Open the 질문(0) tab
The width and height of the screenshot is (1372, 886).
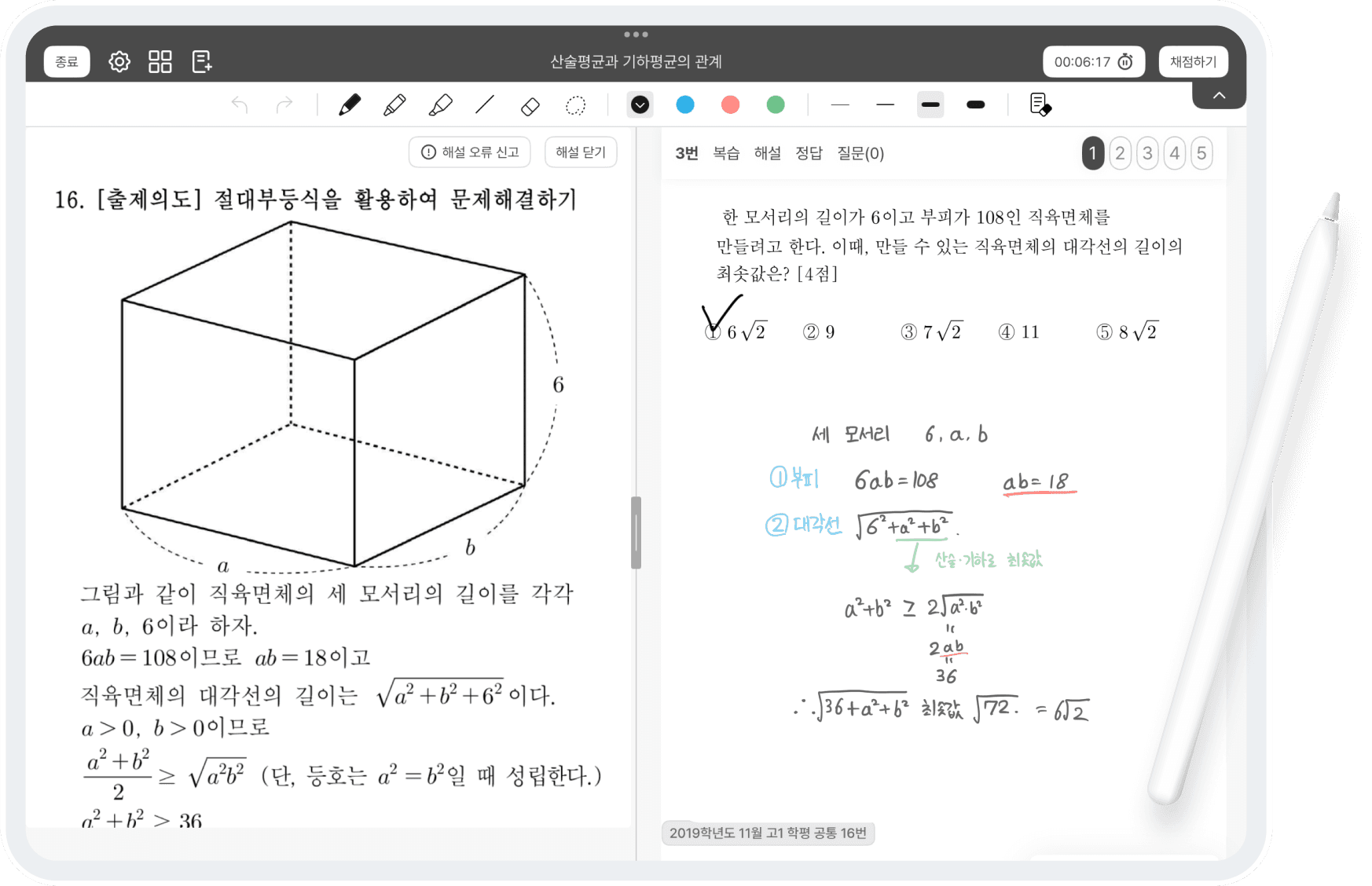[860, 153]
